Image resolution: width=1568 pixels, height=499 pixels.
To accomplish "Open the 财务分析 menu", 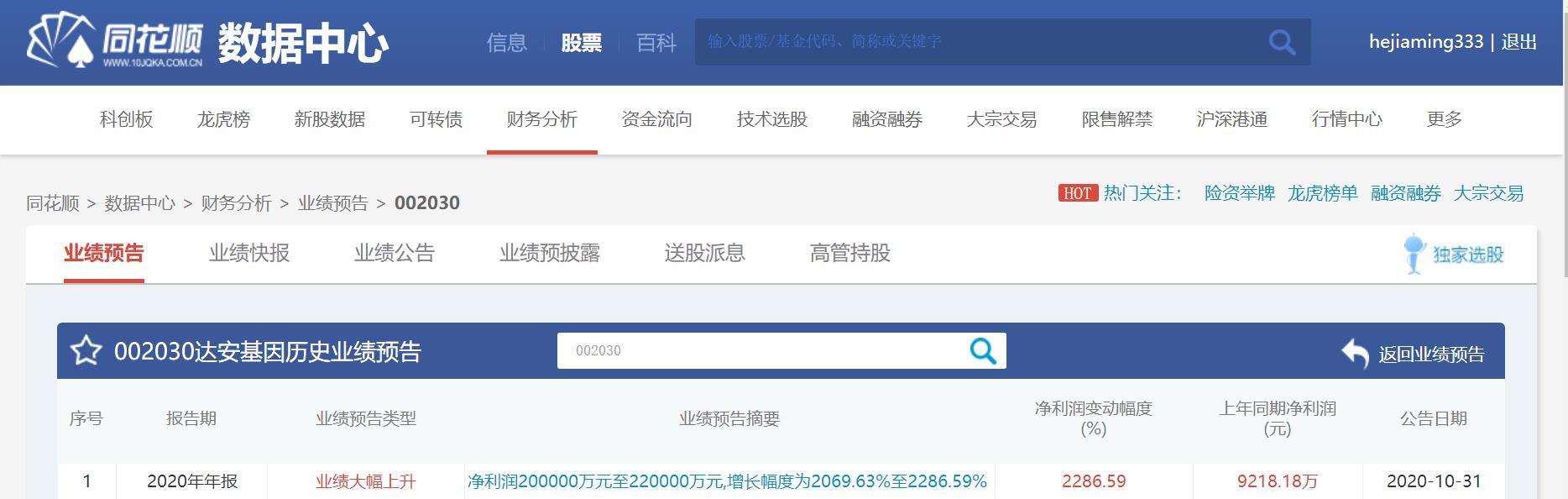I will [x=542, y=119].
